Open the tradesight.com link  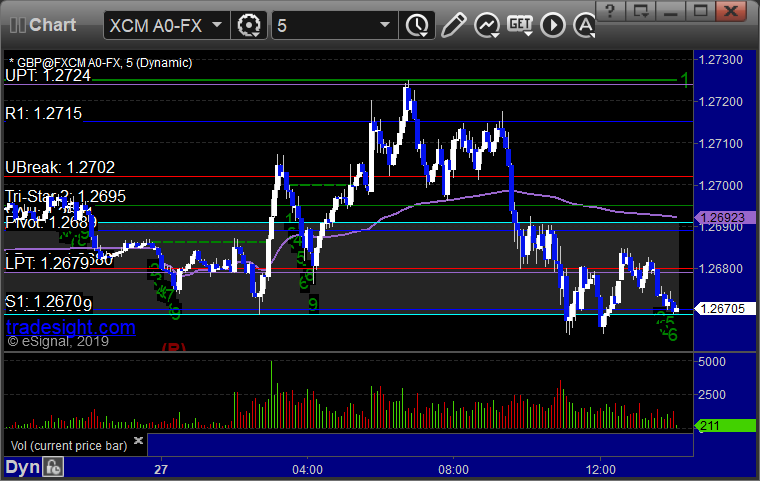point(71,327)
